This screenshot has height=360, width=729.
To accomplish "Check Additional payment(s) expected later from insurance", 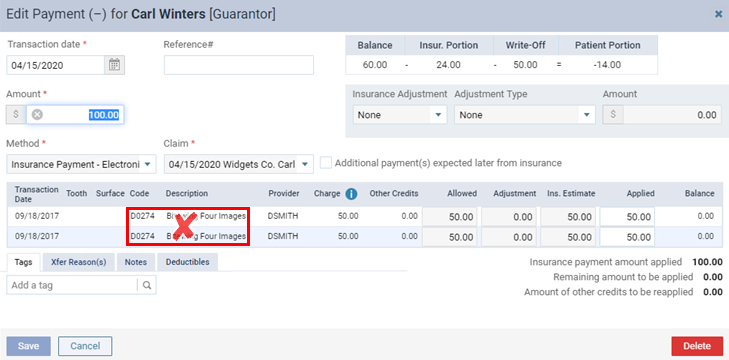I will (326, 163).
